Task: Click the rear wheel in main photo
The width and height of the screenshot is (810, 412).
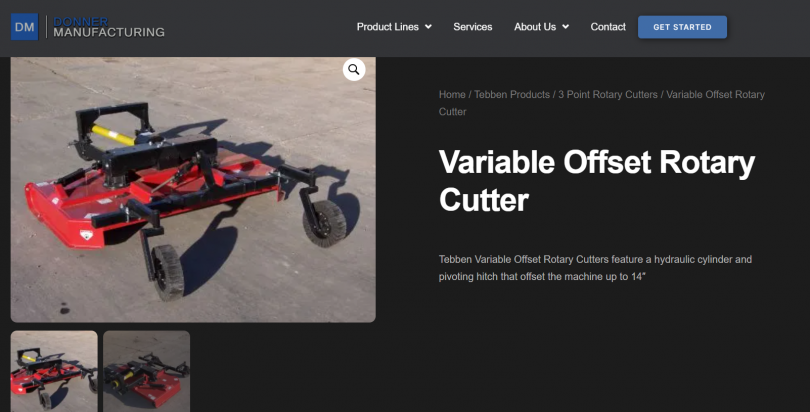Action: tap(324, 223)
